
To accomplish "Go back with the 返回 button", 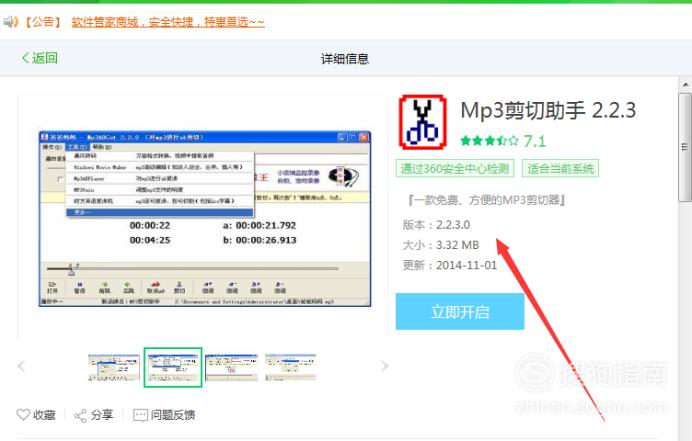I will tap(40, 58).
